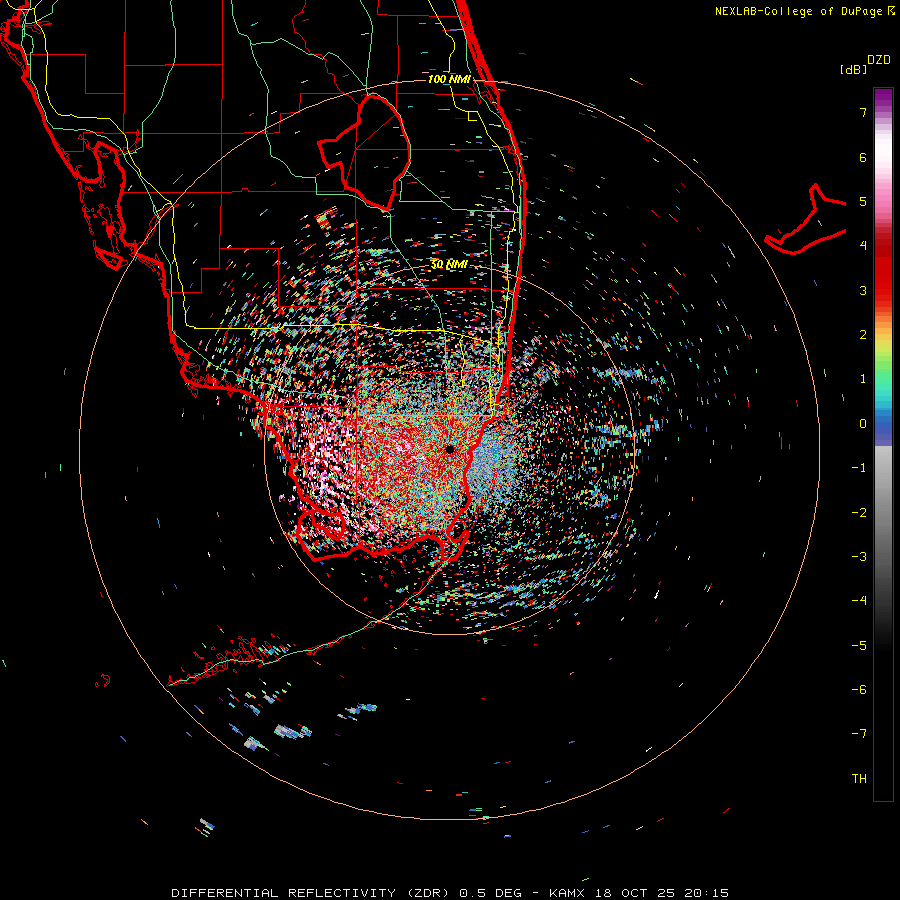Click the DZD legend title
The width and height of the screenshot is (900, 900).
coord(879,60)
